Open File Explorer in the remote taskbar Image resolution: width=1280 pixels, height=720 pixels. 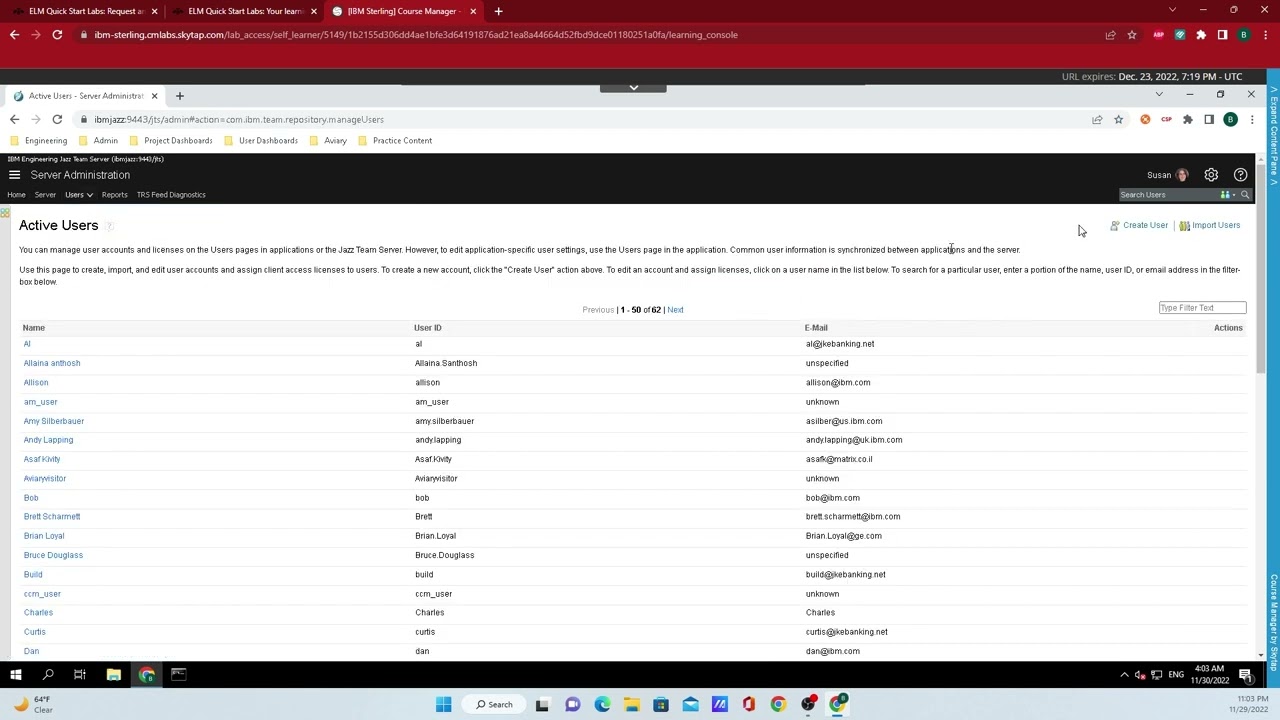(113, 674)
